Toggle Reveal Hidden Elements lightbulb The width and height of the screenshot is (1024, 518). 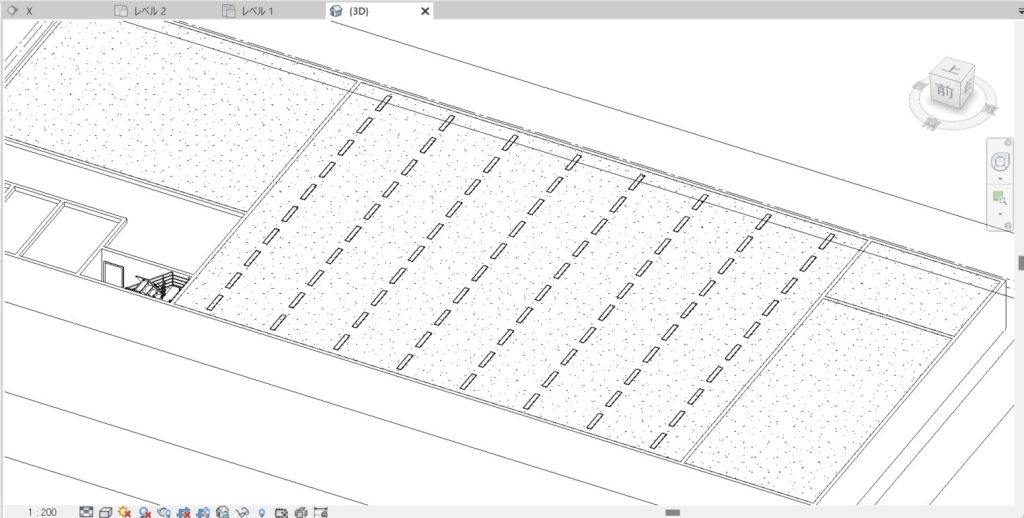coord(262,511)
